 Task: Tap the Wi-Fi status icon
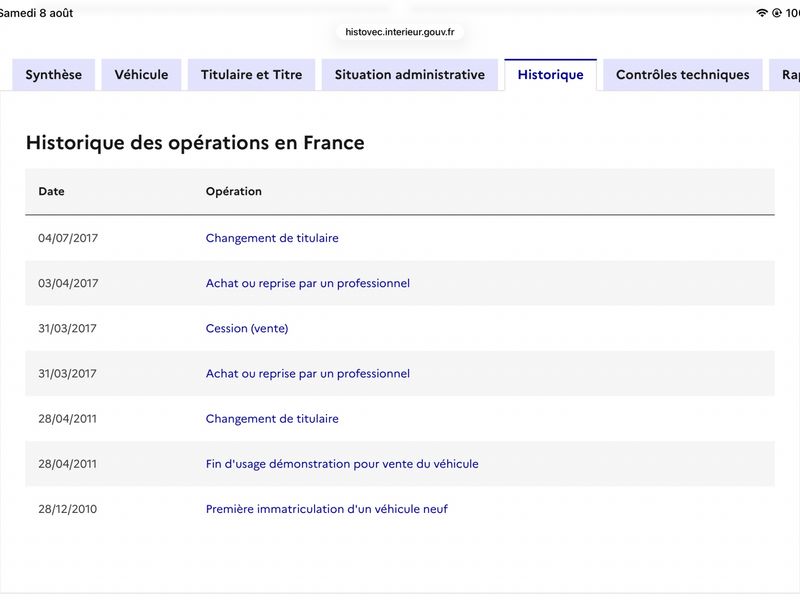pyautogui.click(x=761, y=13)
